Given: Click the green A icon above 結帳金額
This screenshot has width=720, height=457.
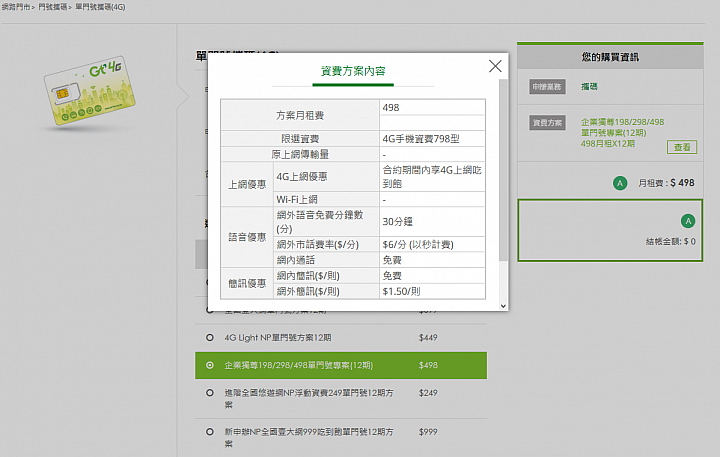Looking at the screenshot, I should pos(688,221).
